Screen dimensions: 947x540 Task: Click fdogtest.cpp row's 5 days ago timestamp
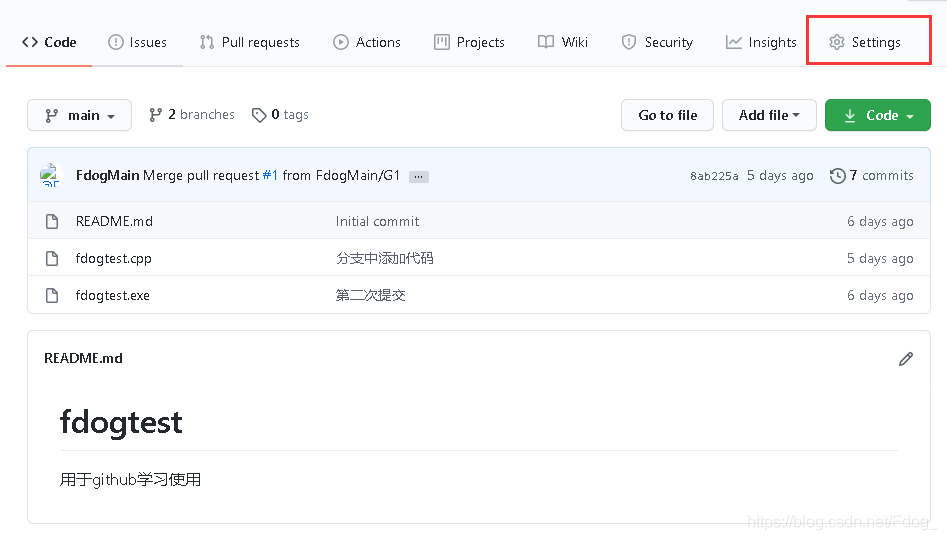tap(880, 259)
